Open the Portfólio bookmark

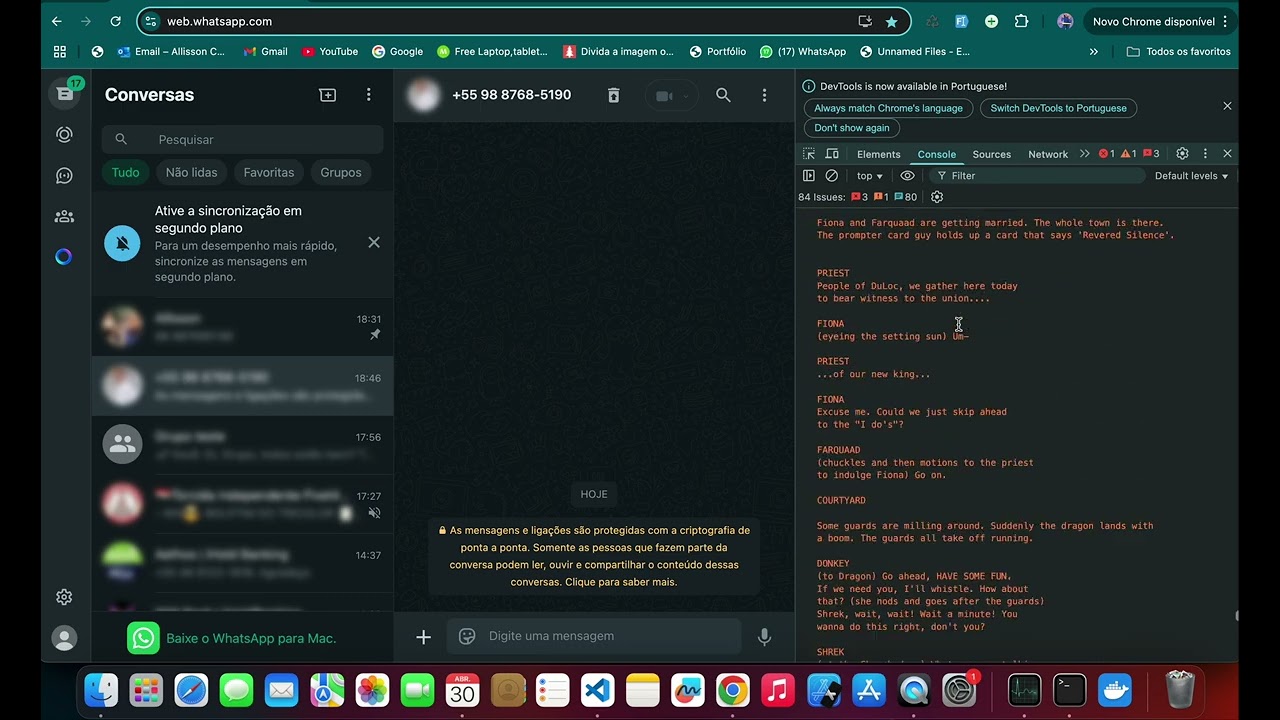(x=716, y=52)
